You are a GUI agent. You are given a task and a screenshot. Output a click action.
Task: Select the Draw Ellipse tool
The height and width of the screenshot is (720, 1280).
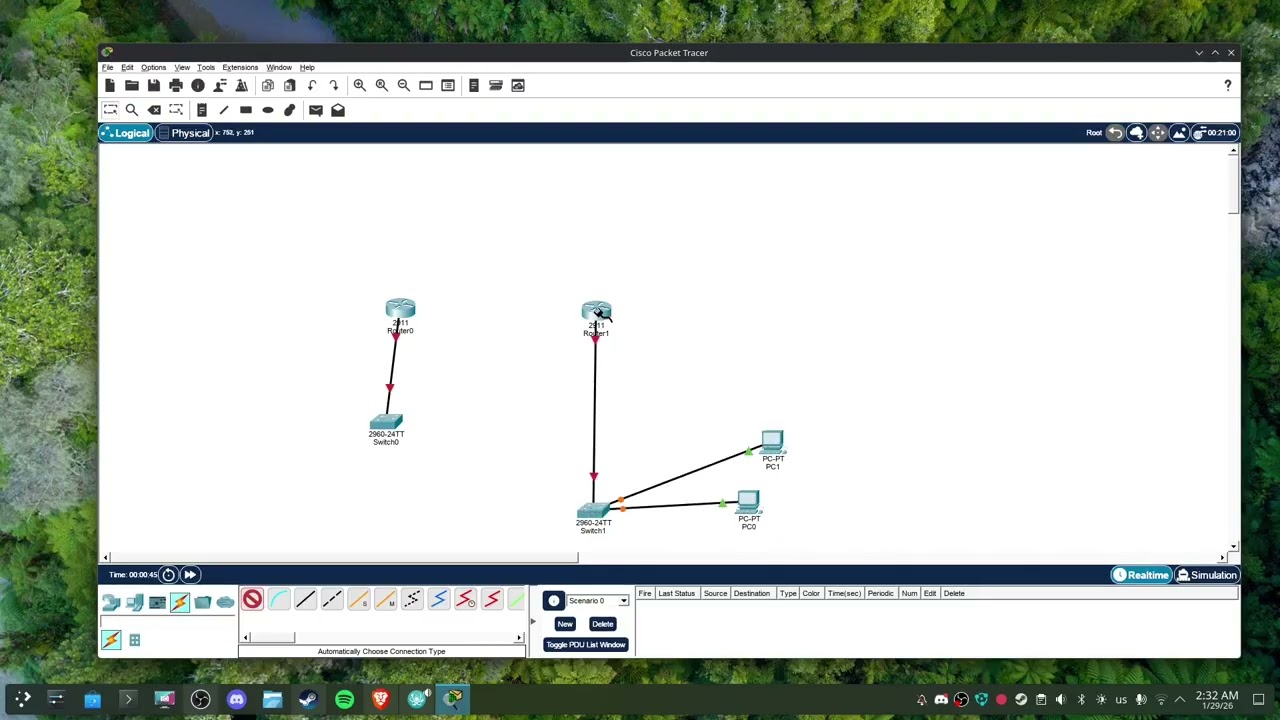pyautogui.click(x=268, y=110)
